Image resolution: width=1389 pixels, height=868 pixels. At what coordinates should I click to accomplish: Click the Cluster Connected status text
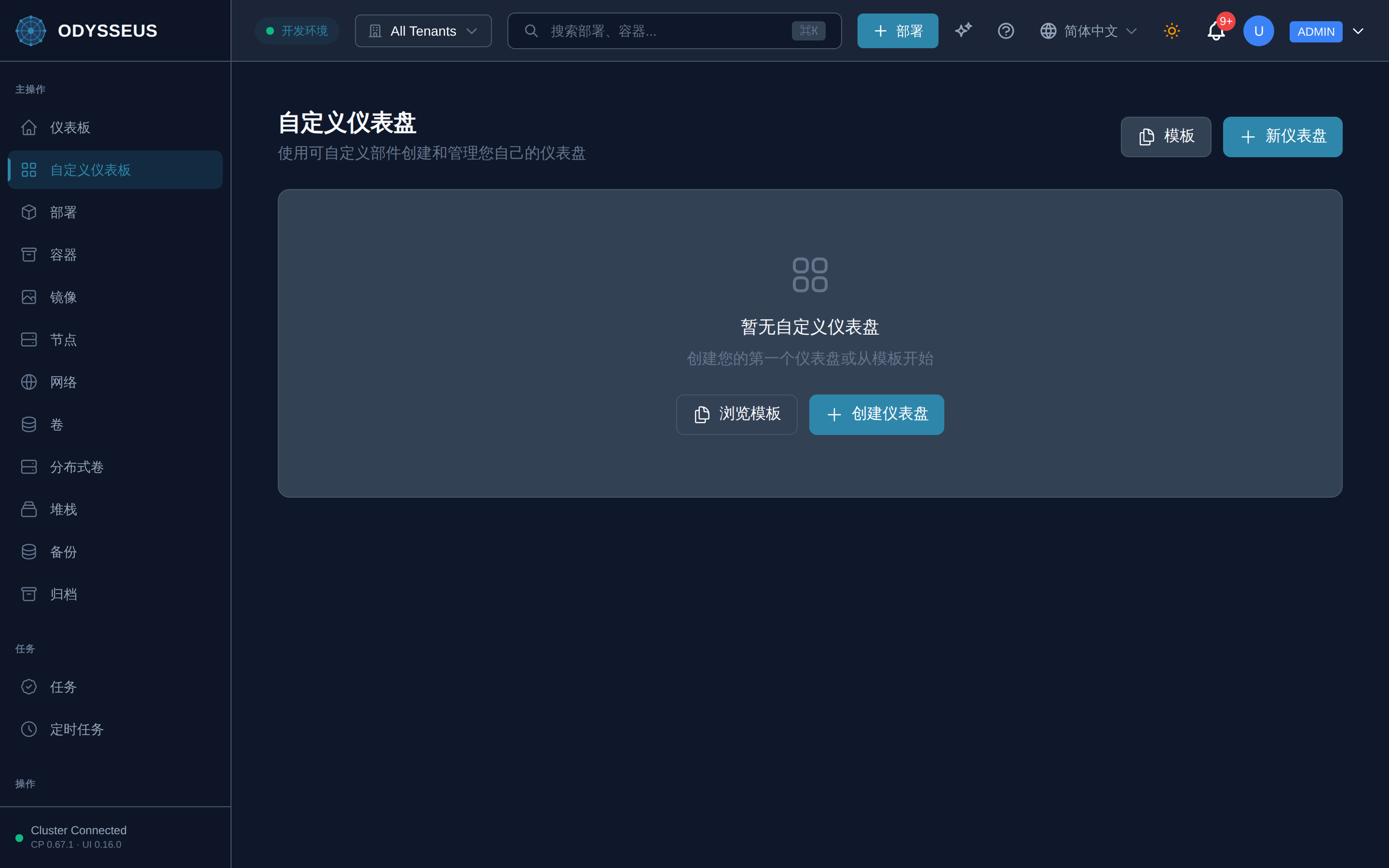tap(79, 831)
